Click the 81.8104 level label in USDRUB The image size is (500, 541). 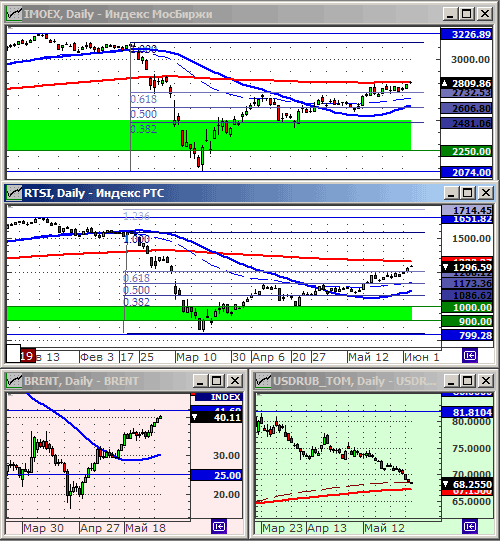(468, 412)
